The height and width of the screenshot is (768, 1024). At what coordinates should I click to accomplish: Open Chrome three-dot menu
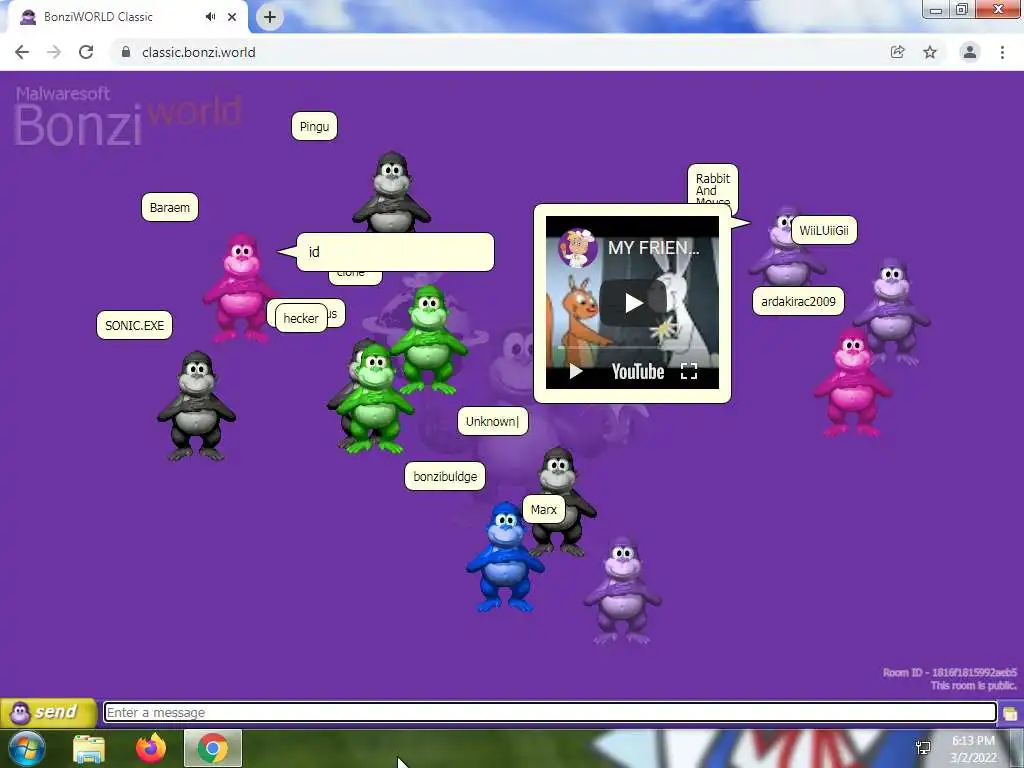(1002, 52)
